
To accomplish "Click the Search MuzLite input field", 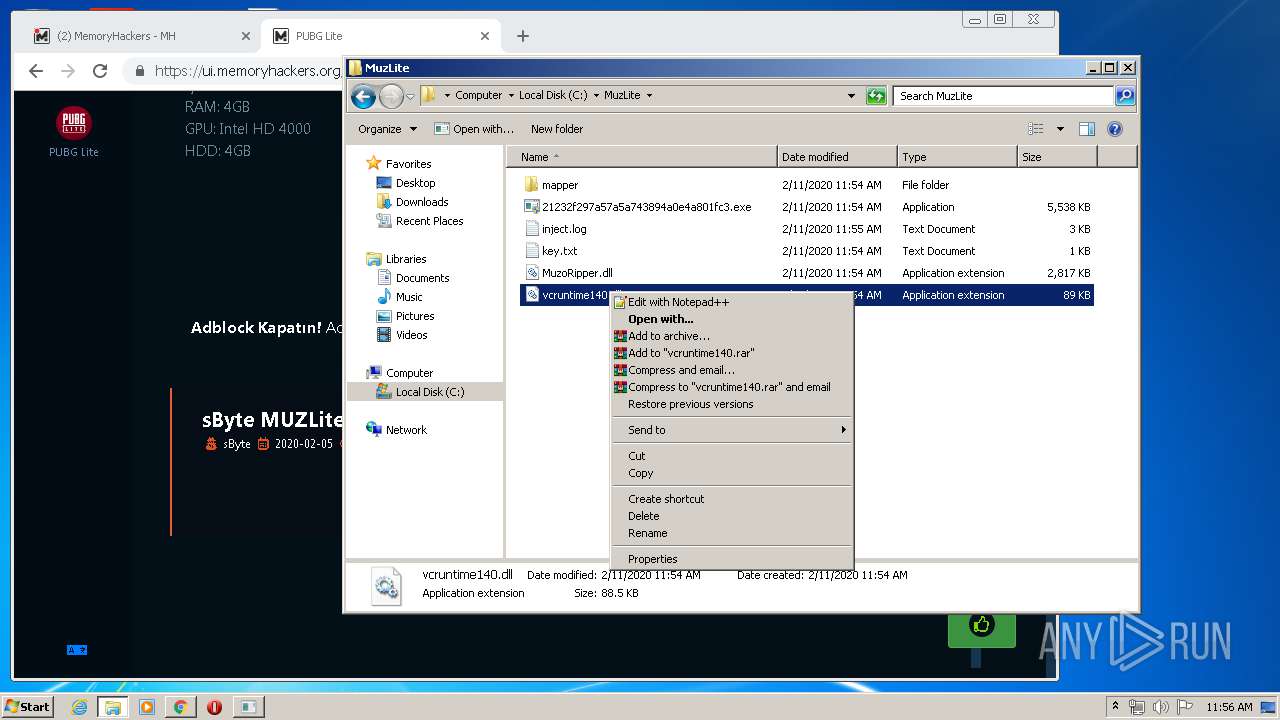I will (x=1003, y=96).
